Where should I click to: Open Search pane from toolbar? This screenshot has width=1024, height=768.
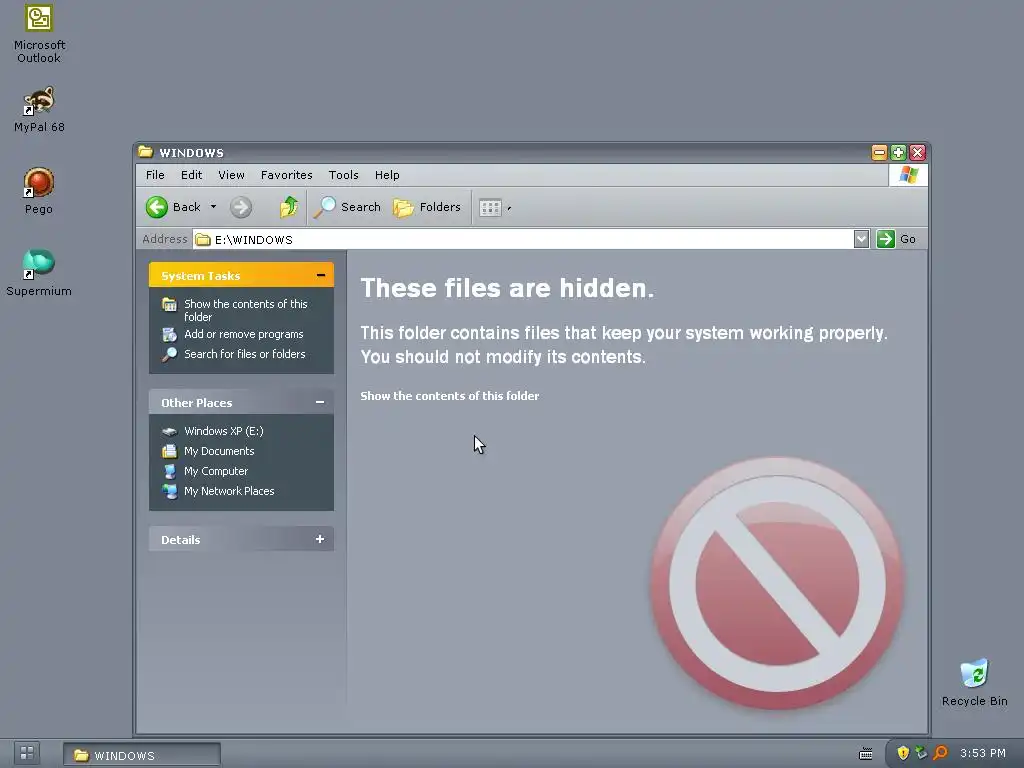coord(347,207)
